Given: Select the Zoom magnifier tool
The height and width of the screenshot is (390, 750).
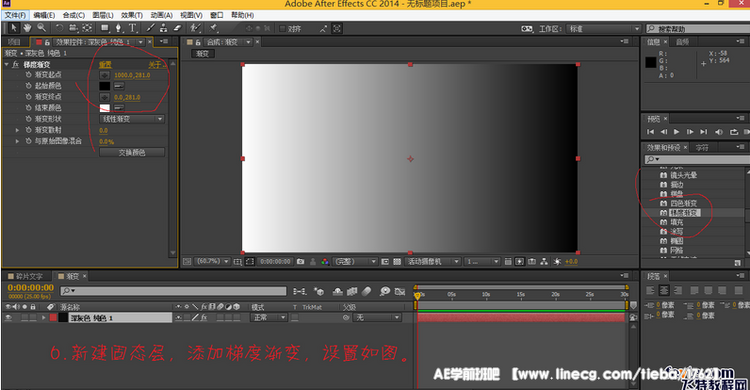Looking at the screenshot, I should pyautogui.click(x=42, y=28).
